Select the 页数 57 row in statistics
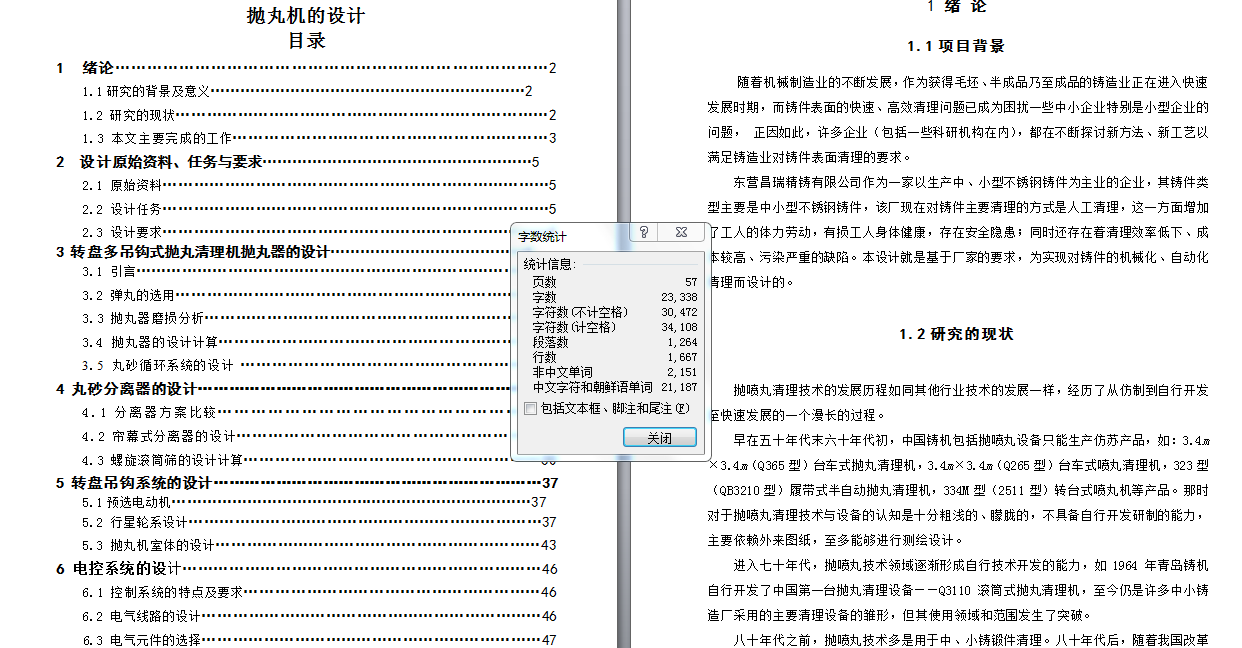The width and height of the screenshot is (1242, 648). click(x=614, y=283)
